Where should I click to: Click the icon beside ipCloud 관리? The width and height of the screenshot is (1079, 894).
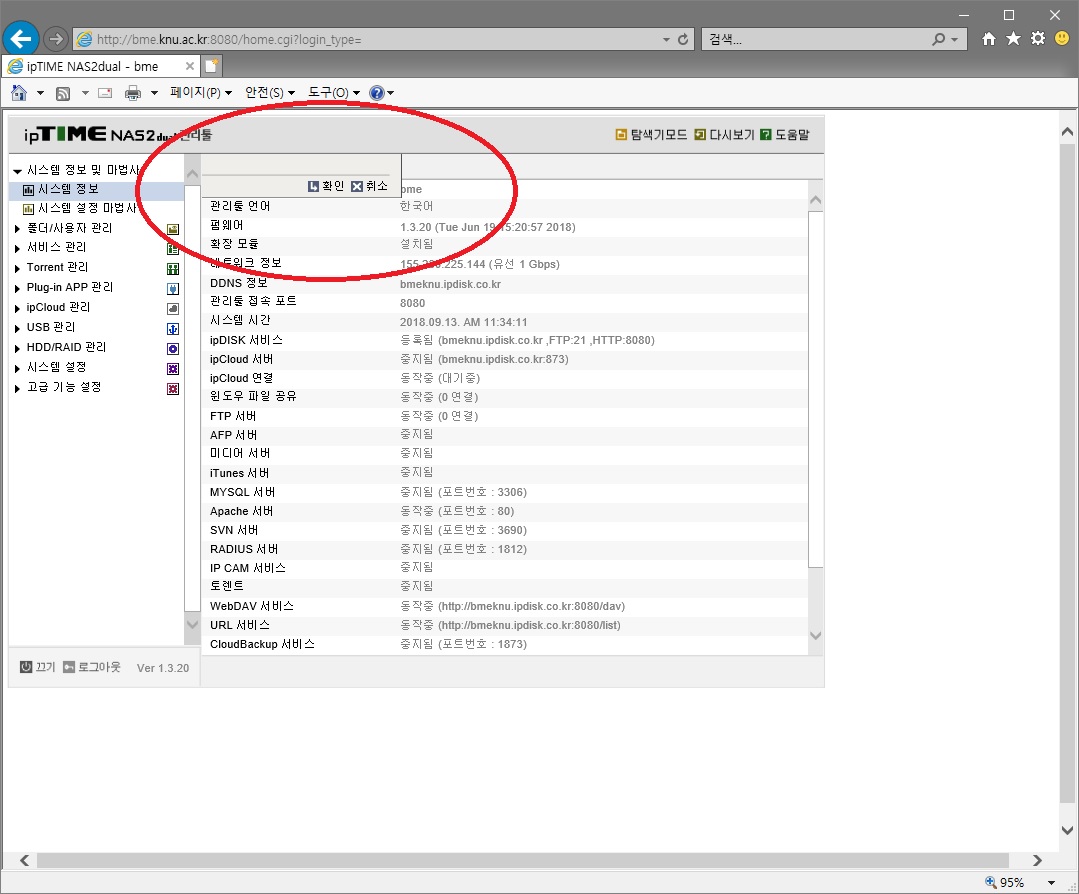173,309
